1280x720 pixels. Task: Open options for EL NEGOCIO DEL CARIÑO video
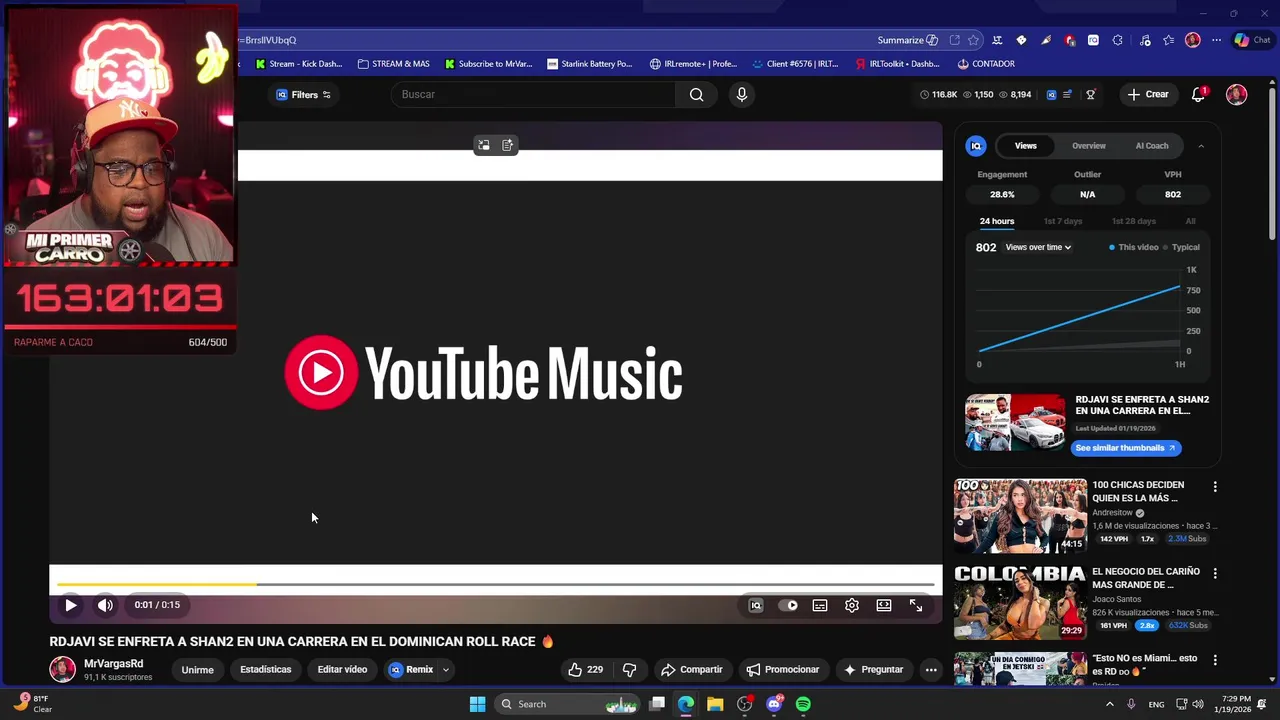pos(1215,574)
